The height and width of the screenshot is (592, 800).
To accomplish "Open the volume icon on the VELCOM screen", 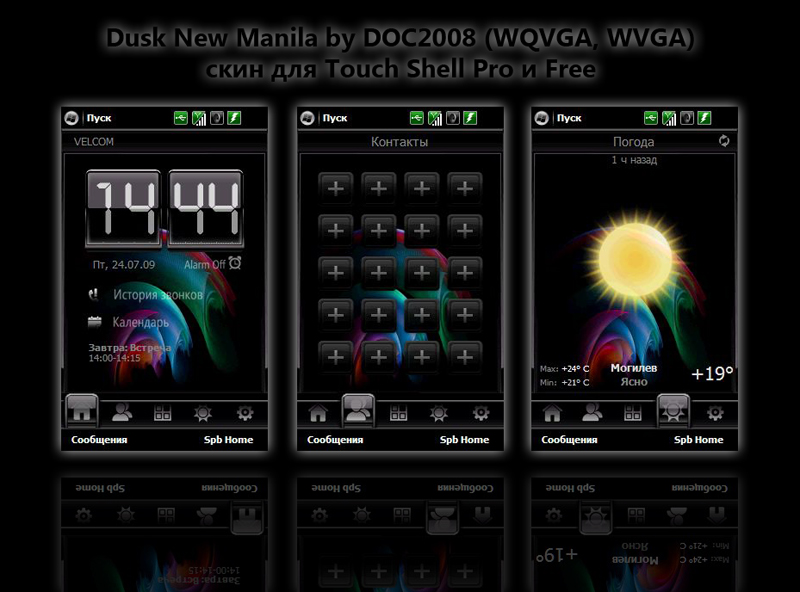I will click(217, 118).
